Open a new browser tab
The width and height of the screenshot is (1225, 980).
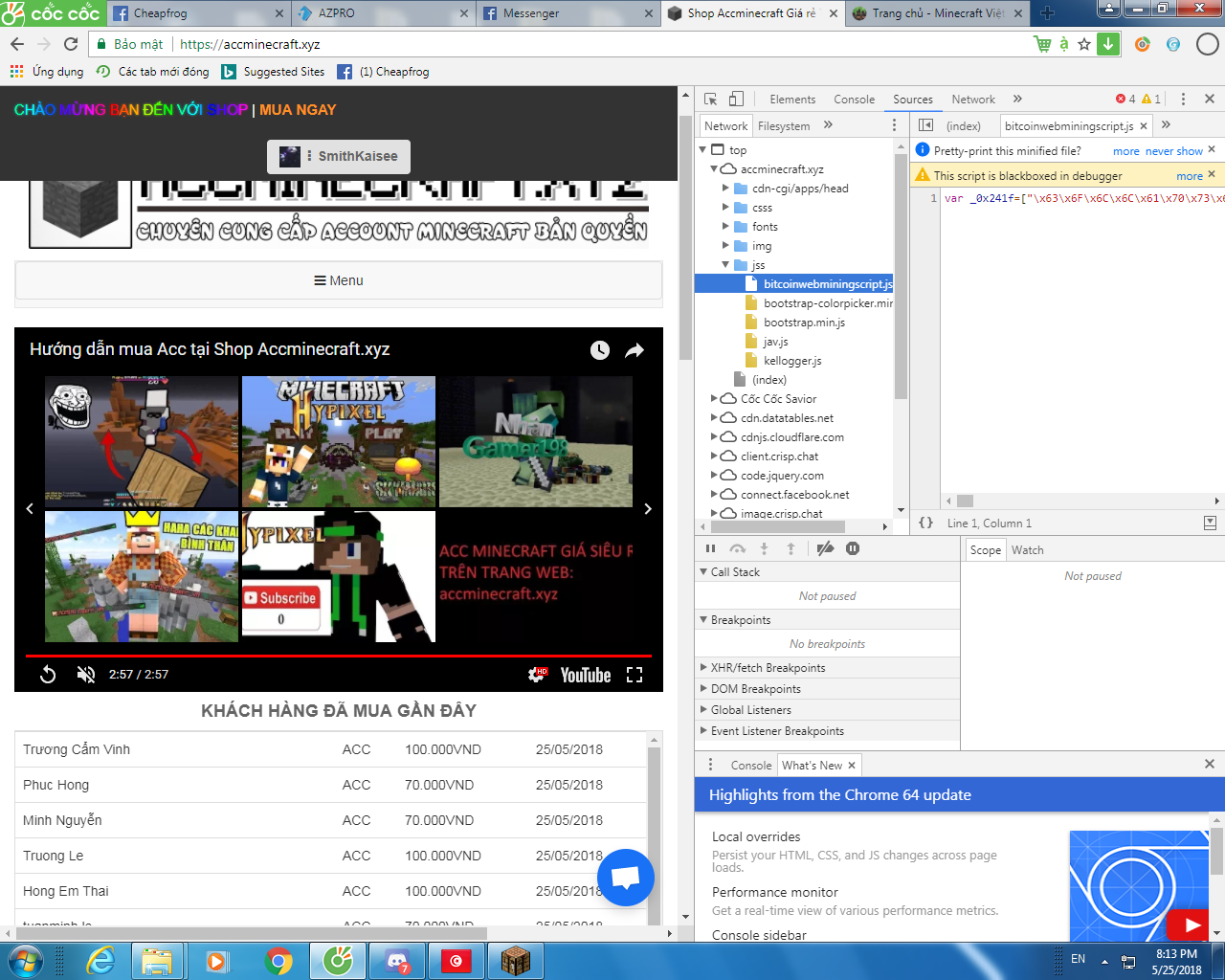point(1047,13)
